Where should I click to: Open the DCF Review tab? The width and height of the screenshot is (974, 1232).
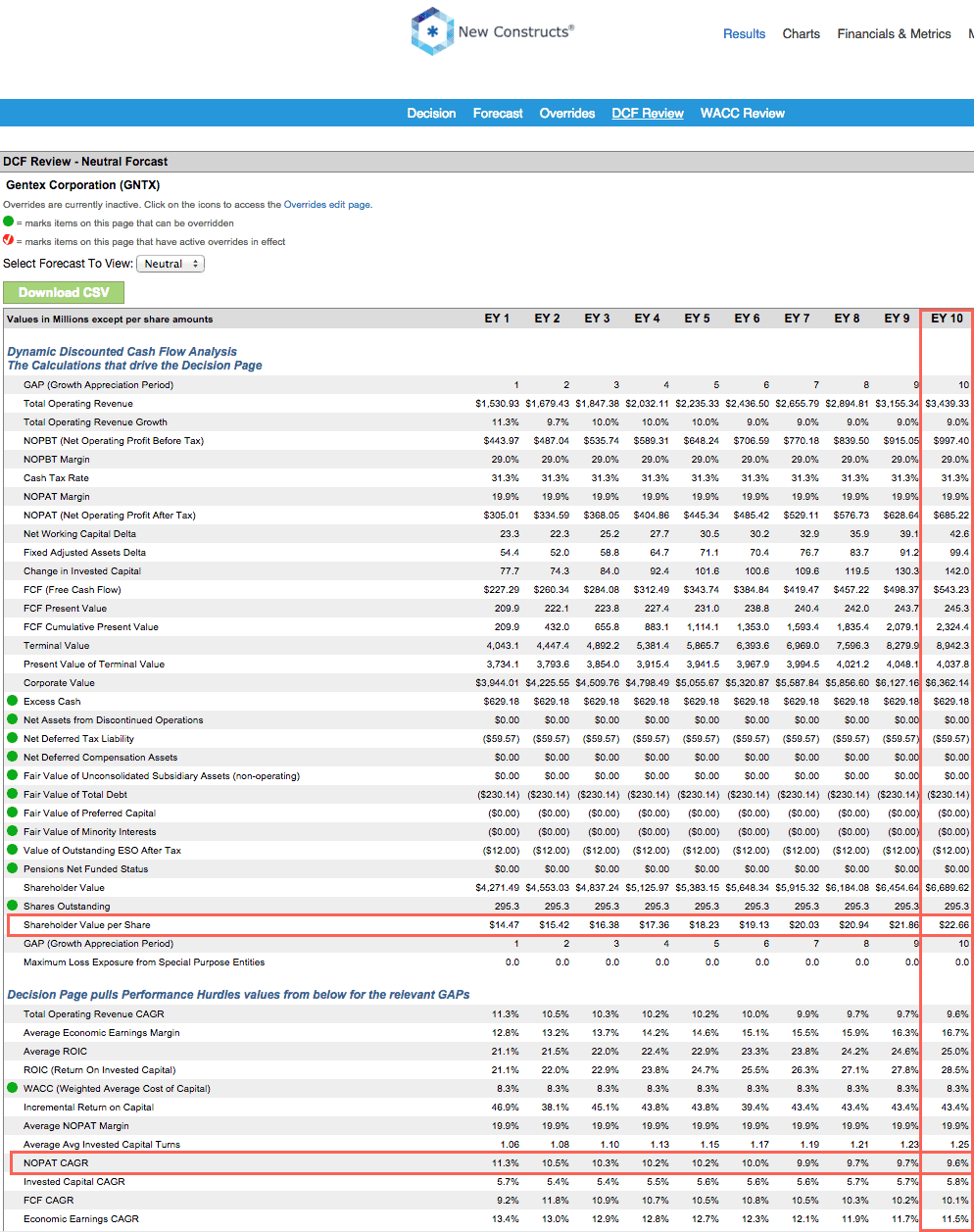[648, 114]
